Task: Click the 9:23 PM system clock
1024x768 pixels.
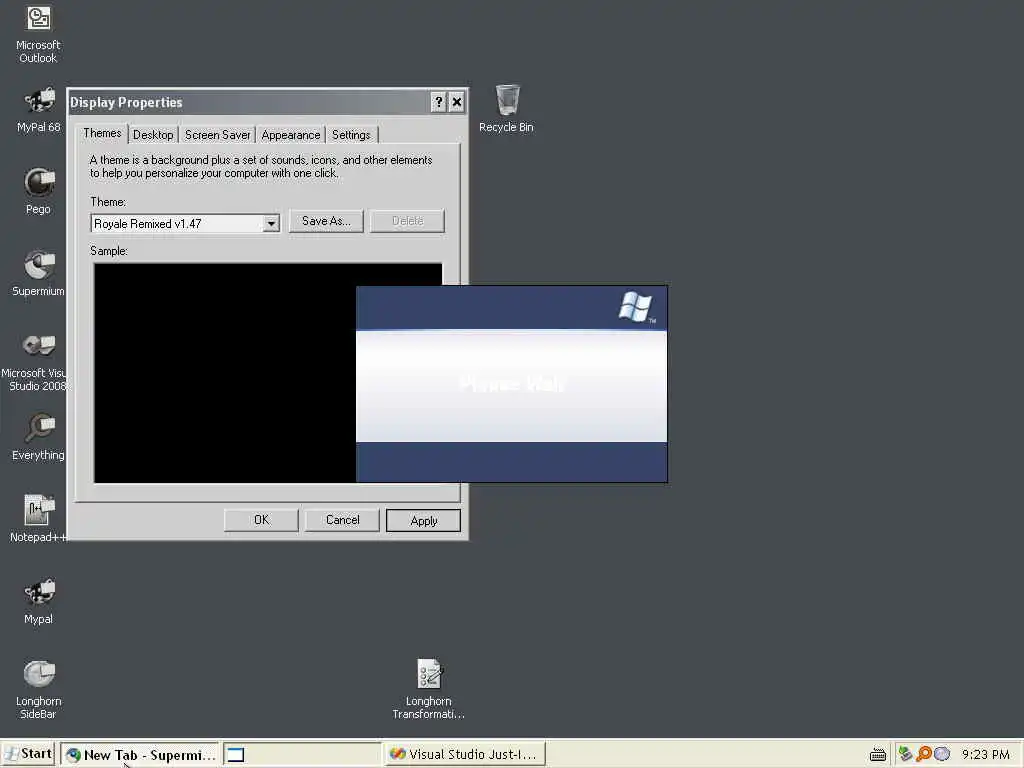Action: point(985,755)
